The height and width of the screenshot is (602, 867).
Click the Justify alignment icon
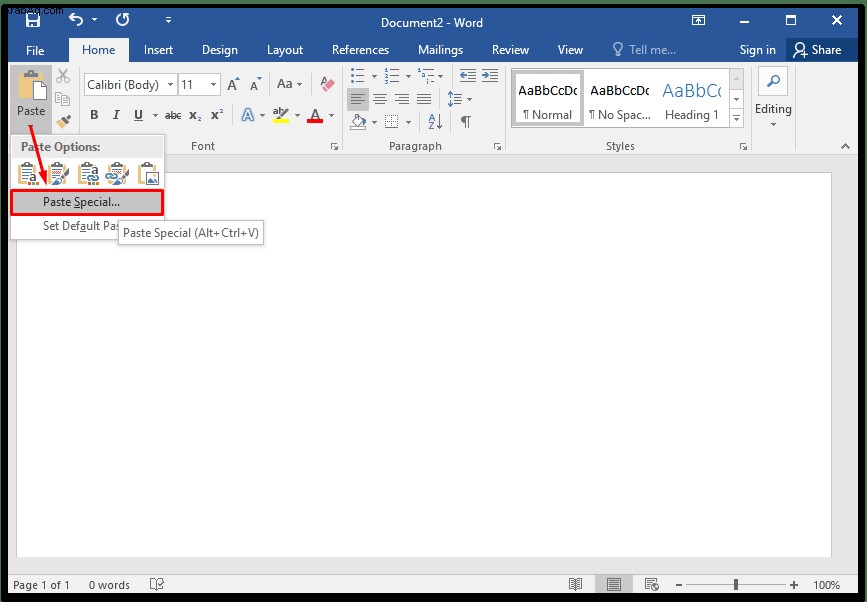[424, 100]
